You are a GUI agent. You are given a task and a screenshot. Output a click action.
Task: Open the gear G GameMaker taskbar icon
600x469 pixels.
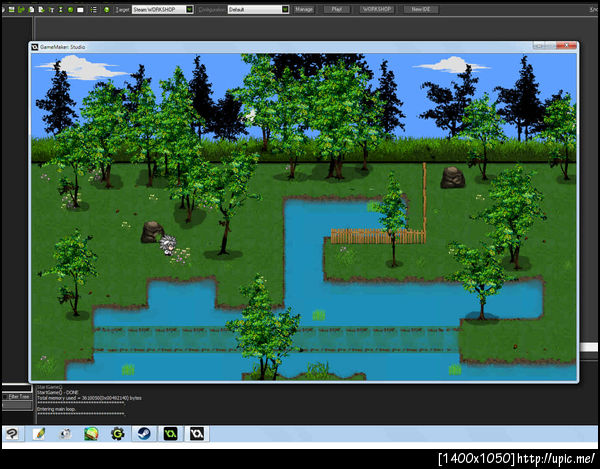(117, 434)
